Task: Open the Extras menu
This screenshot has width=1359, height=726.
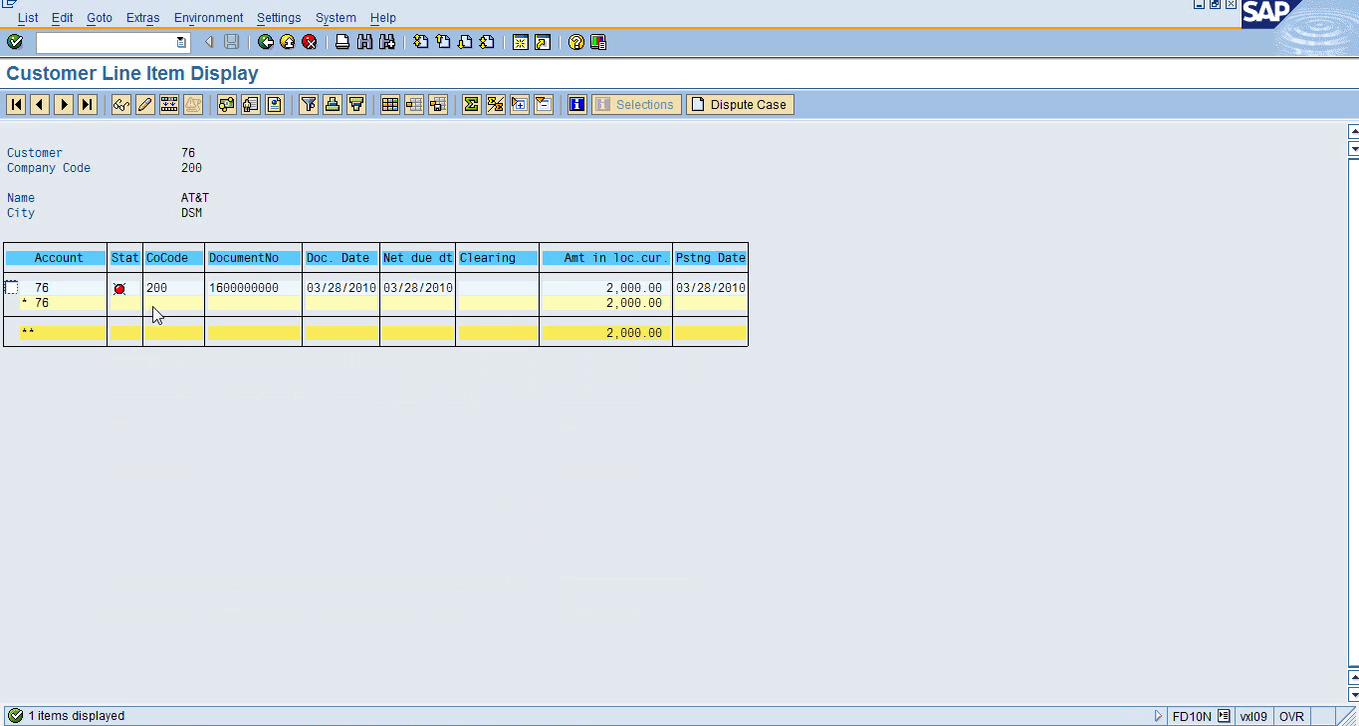Action: coord(143,18)
